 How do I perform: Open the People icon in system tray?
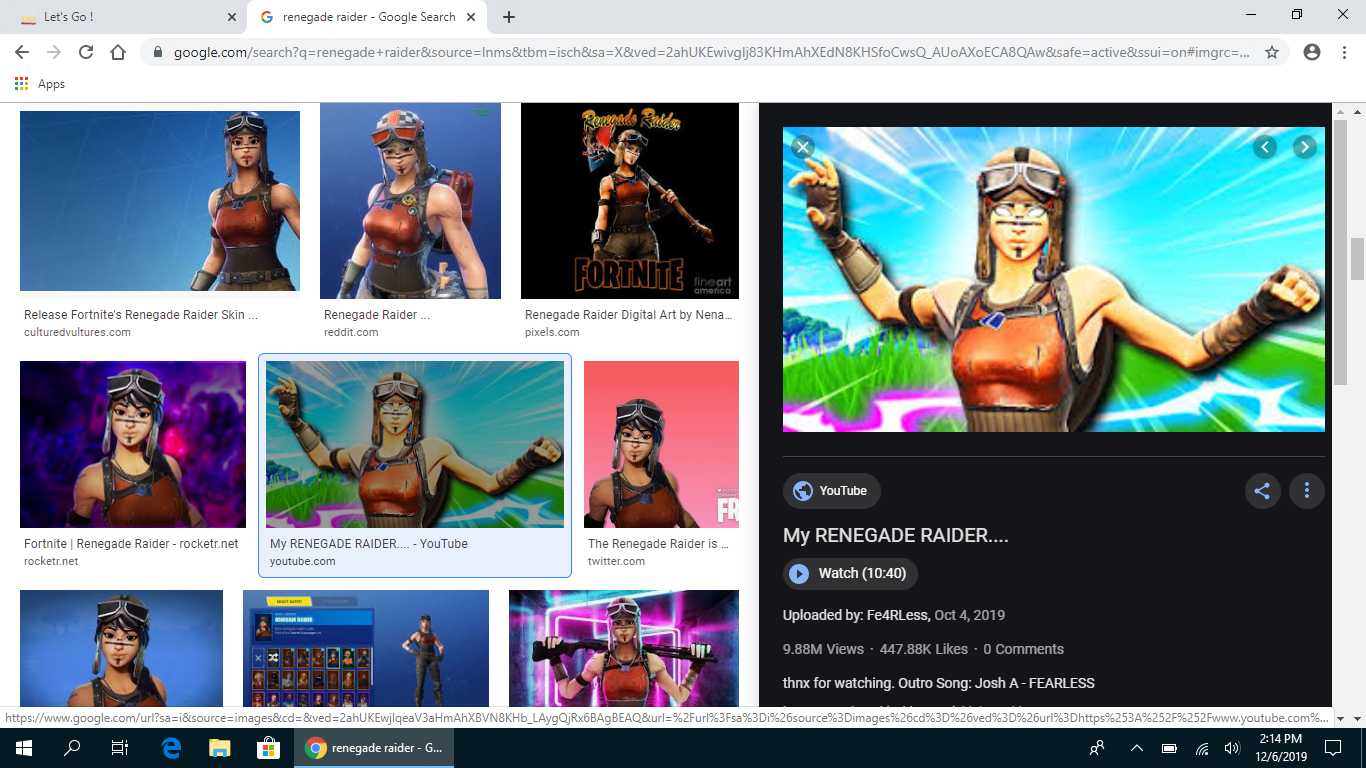pos(1098,748)
